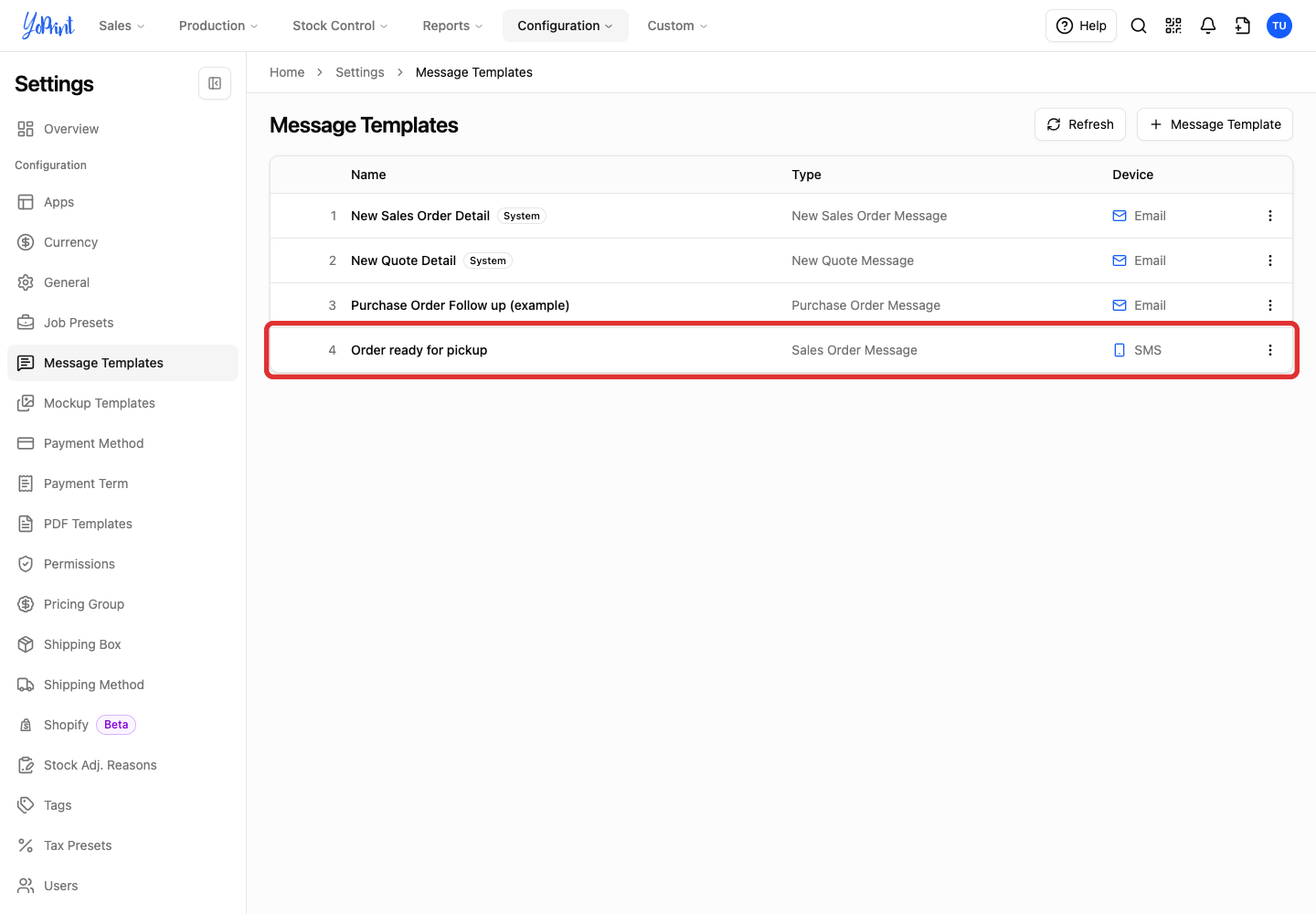Click the SMS device icon

(x=1120, y=350)
